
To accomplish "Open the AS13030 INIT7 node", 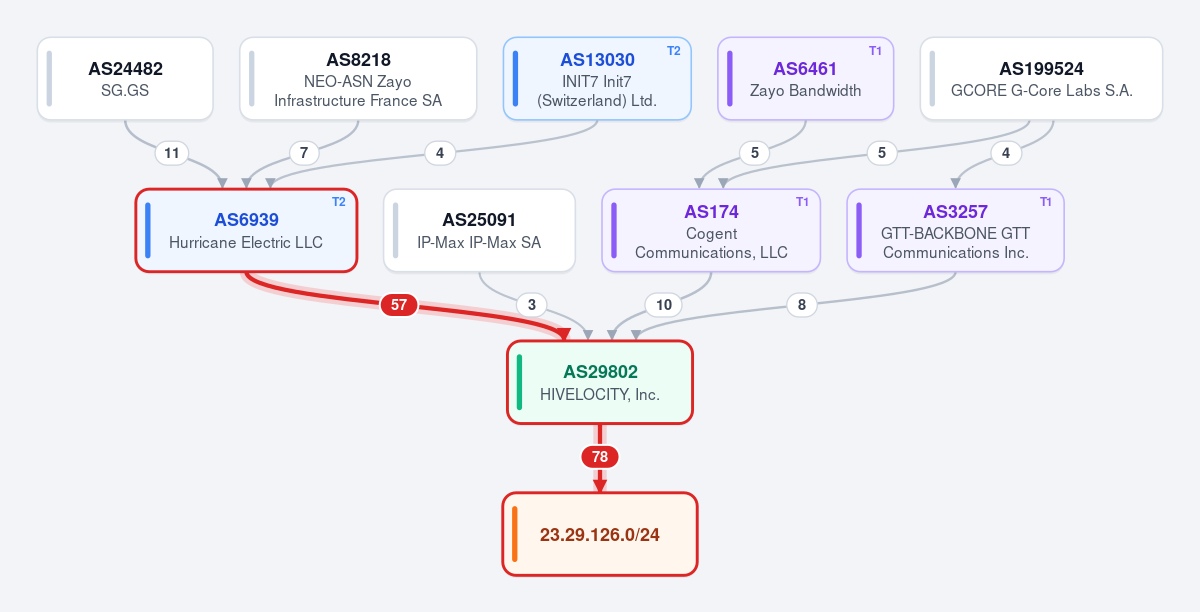I will [x=597, y=79].
